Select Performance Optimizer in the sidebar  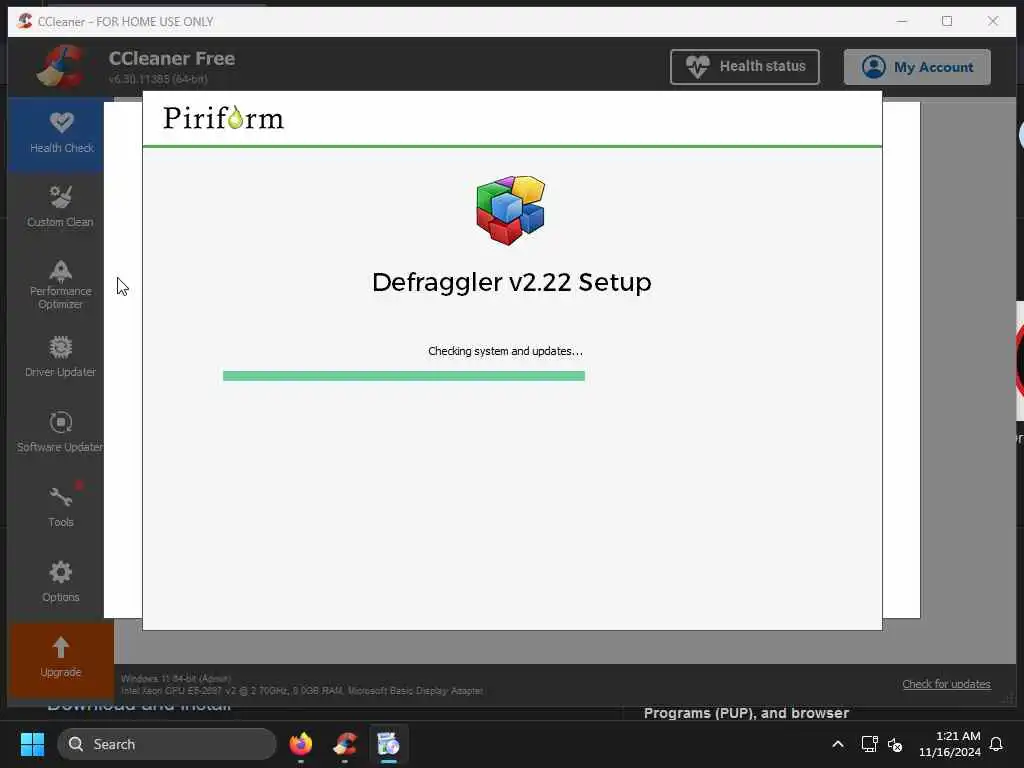[x=60, y=285]
